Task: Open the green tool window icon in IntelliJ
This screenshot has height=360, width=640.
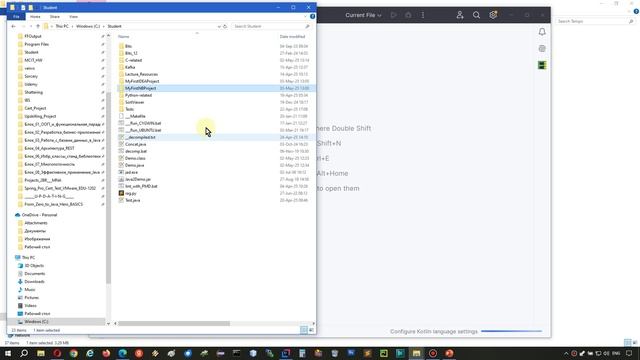Action: coord(542,65)
